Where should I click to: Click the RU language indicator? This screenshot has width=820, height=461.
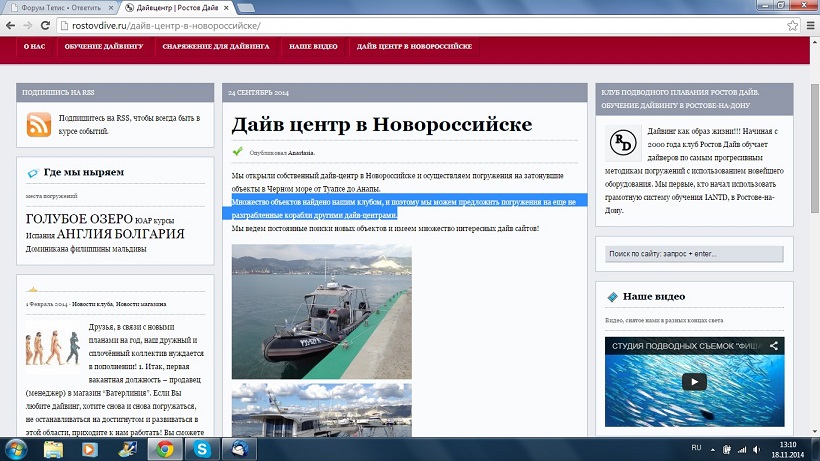696,448
